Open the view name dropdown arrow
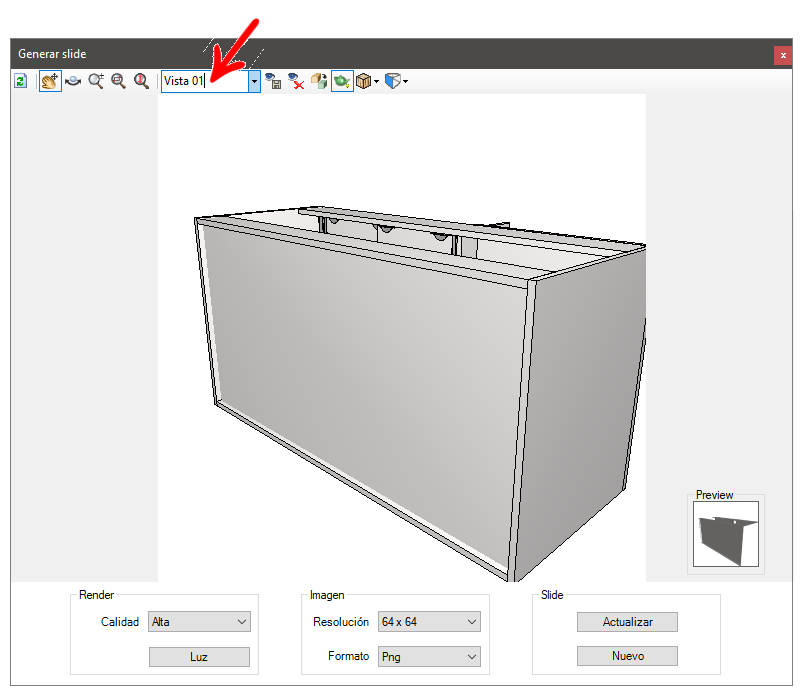Screen dimensions: 805x696 point(255,82)
